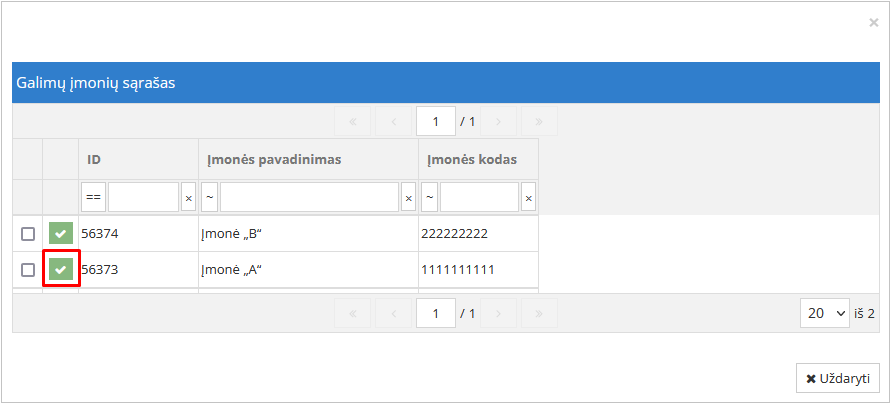Go to previous page in bottom pager
This screenshot has width=891, height=404.
(394, 313)
